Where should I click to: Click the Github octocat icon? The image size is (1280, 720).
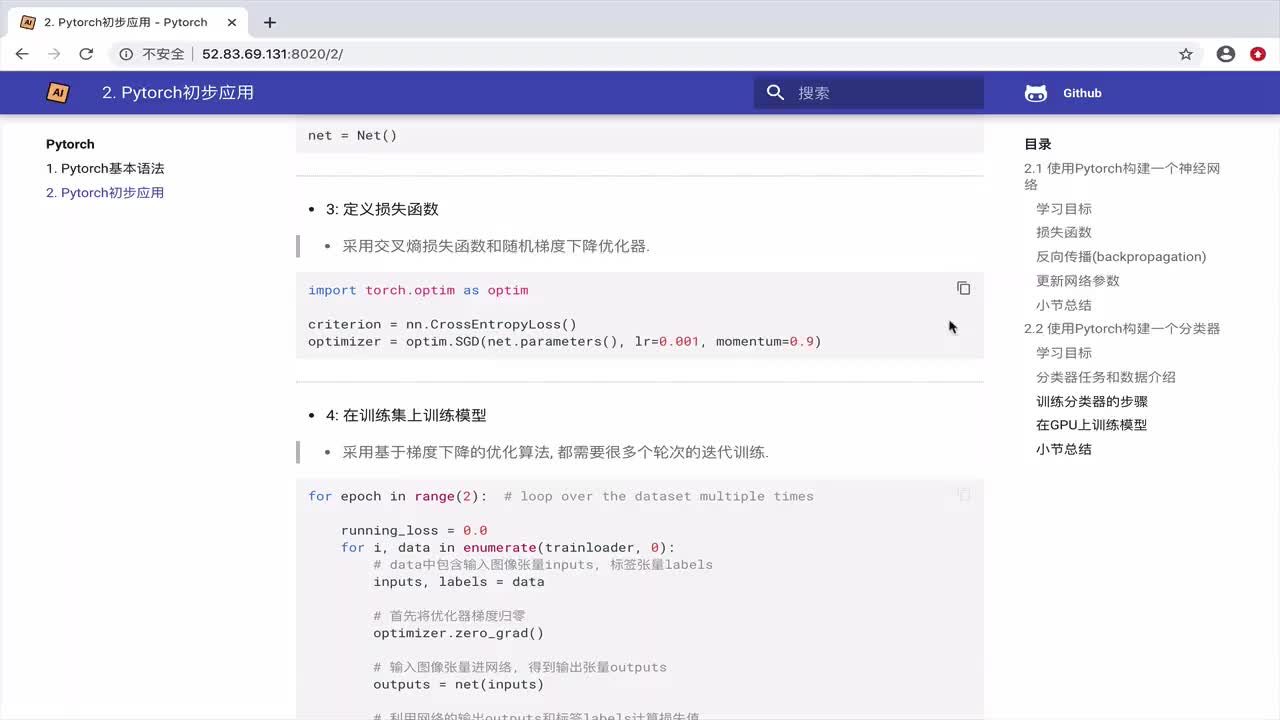[x=1036, y=93]
